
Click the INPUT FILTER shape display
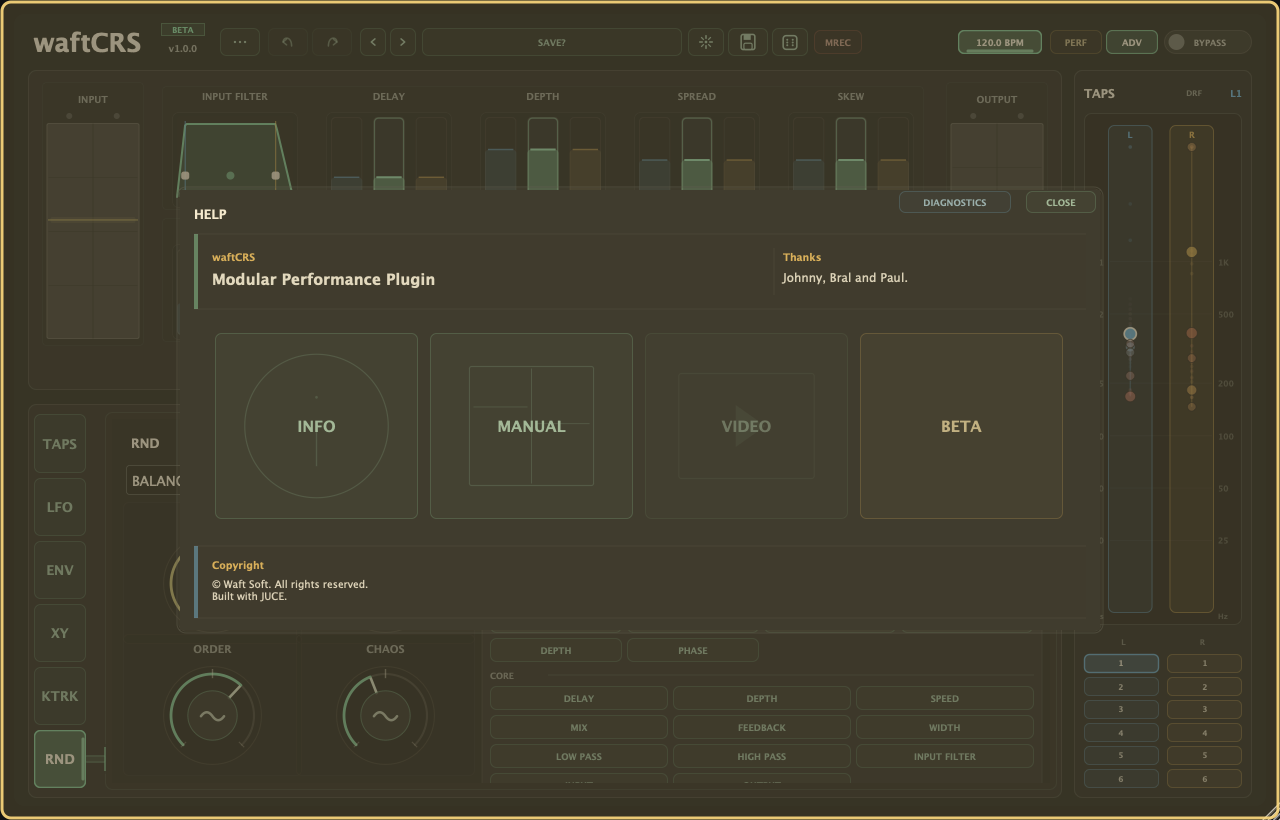point(235,155)
